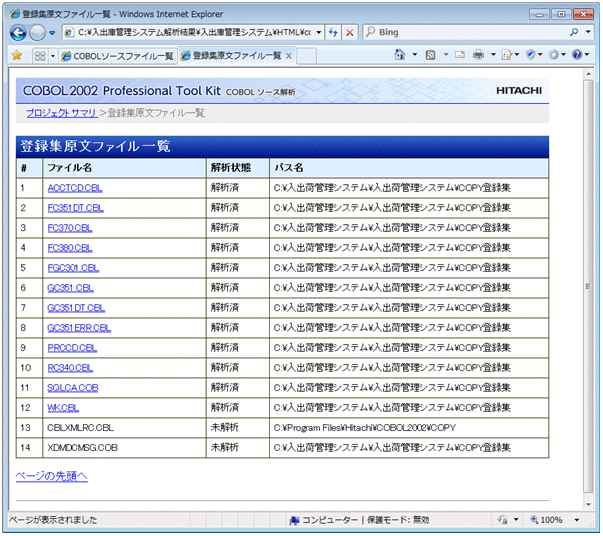603x536 pixels.
Task: Click the browser Forward arrow button
Action: click(37, 33)
